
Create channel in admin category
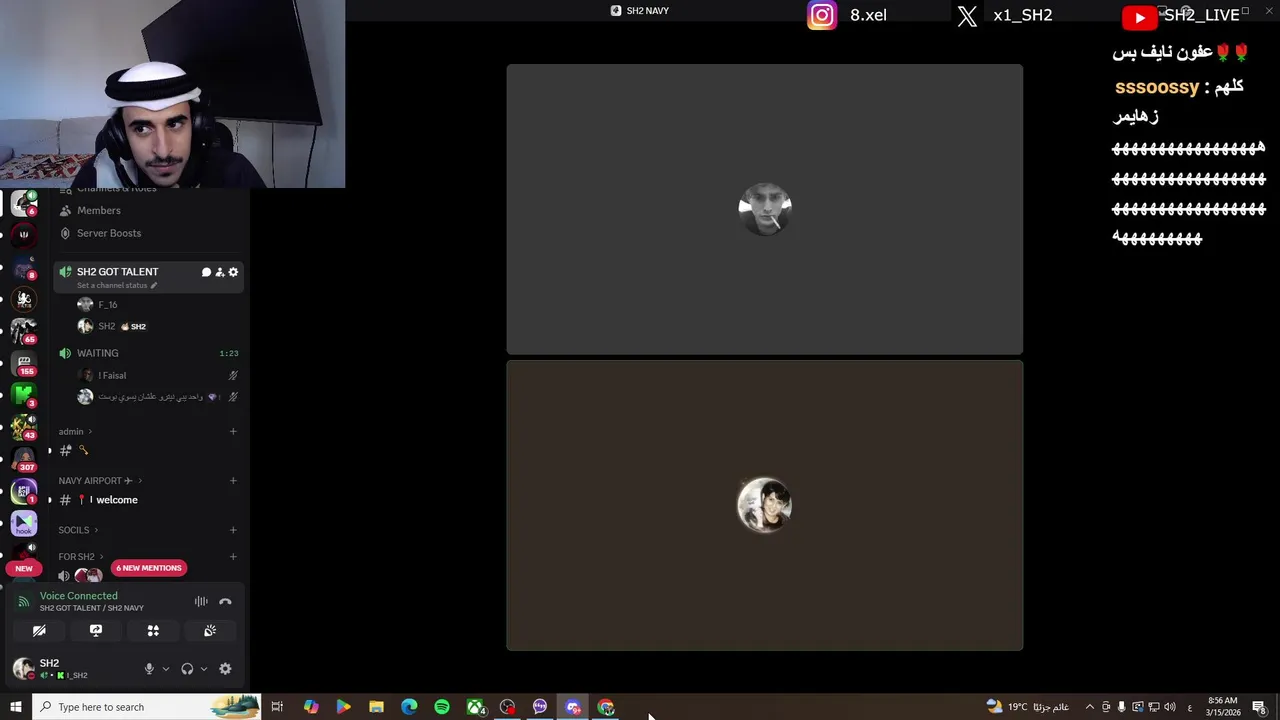tap(233, 432)
